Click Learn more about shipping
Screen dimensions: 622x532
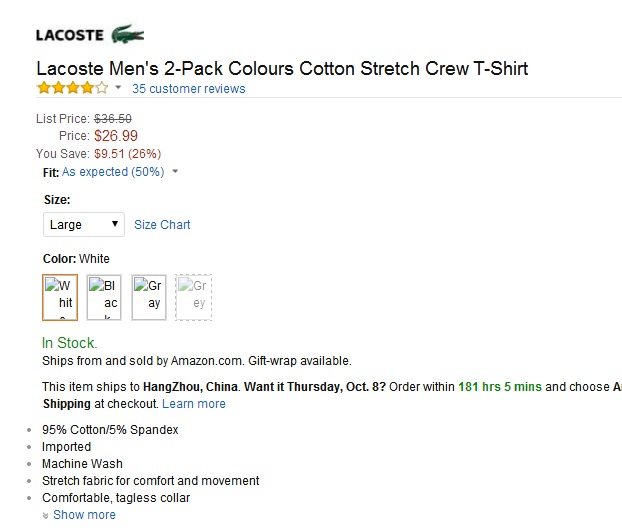pyautogui.click(x=194, y=403)
